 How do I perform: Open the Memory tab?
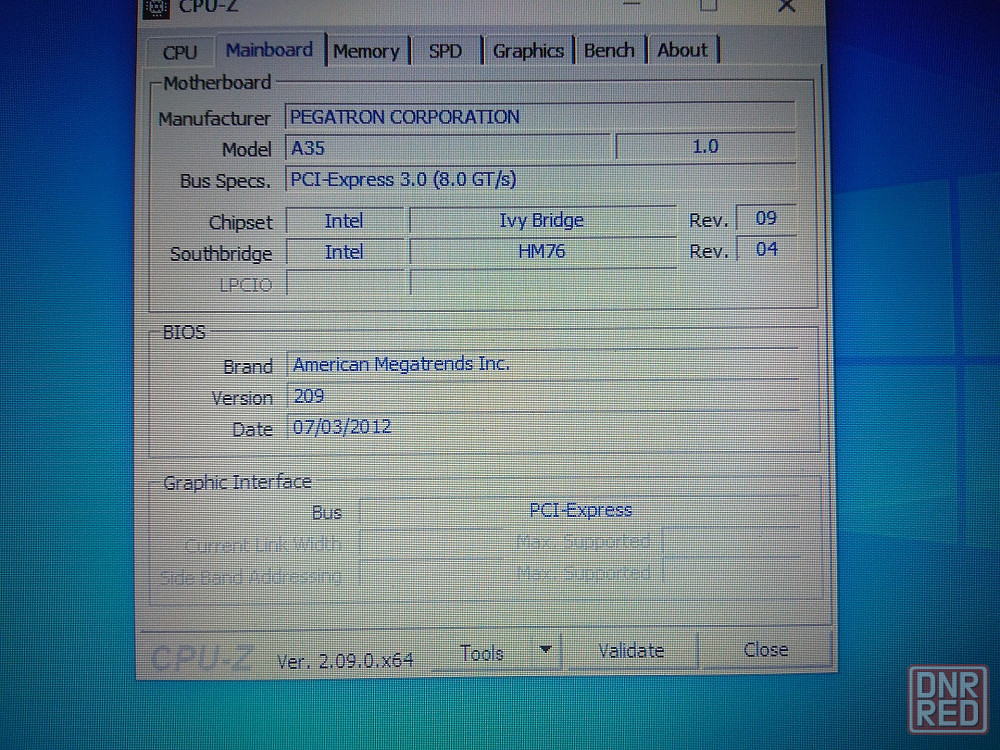[367, 51]
